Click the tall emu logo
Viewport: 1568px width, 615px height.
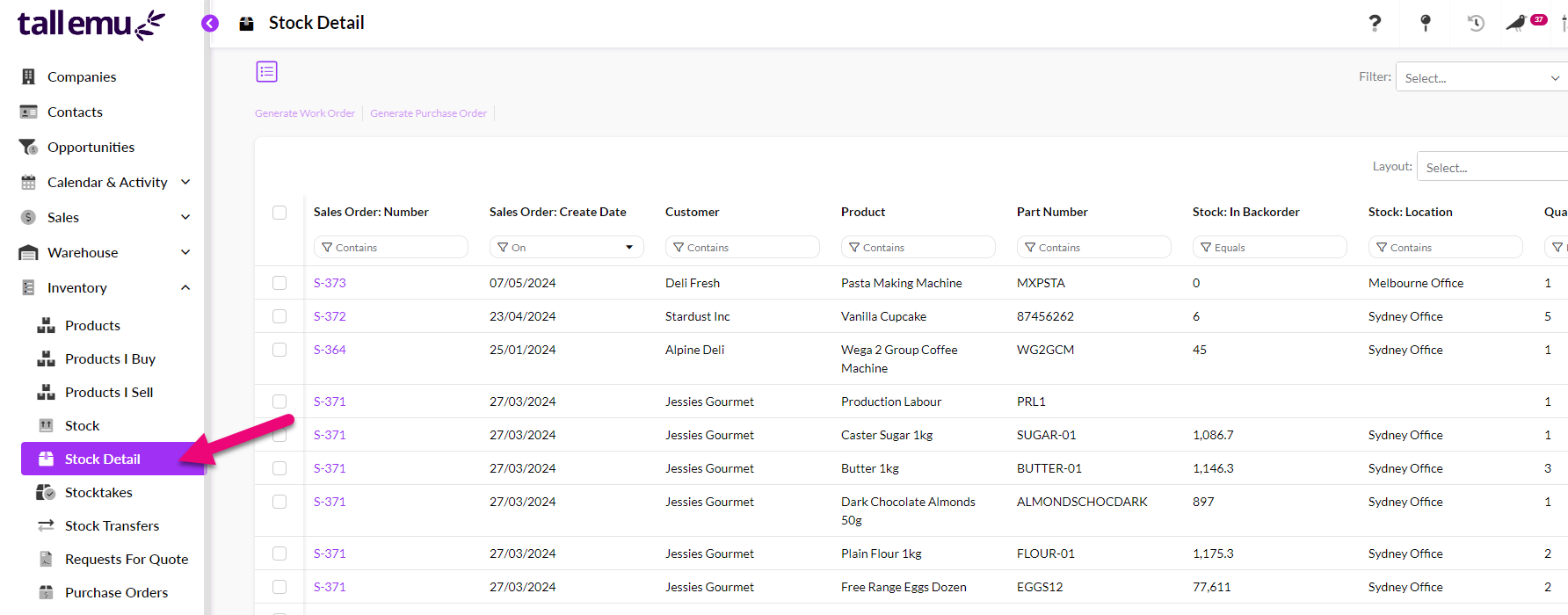click(91, 25)
